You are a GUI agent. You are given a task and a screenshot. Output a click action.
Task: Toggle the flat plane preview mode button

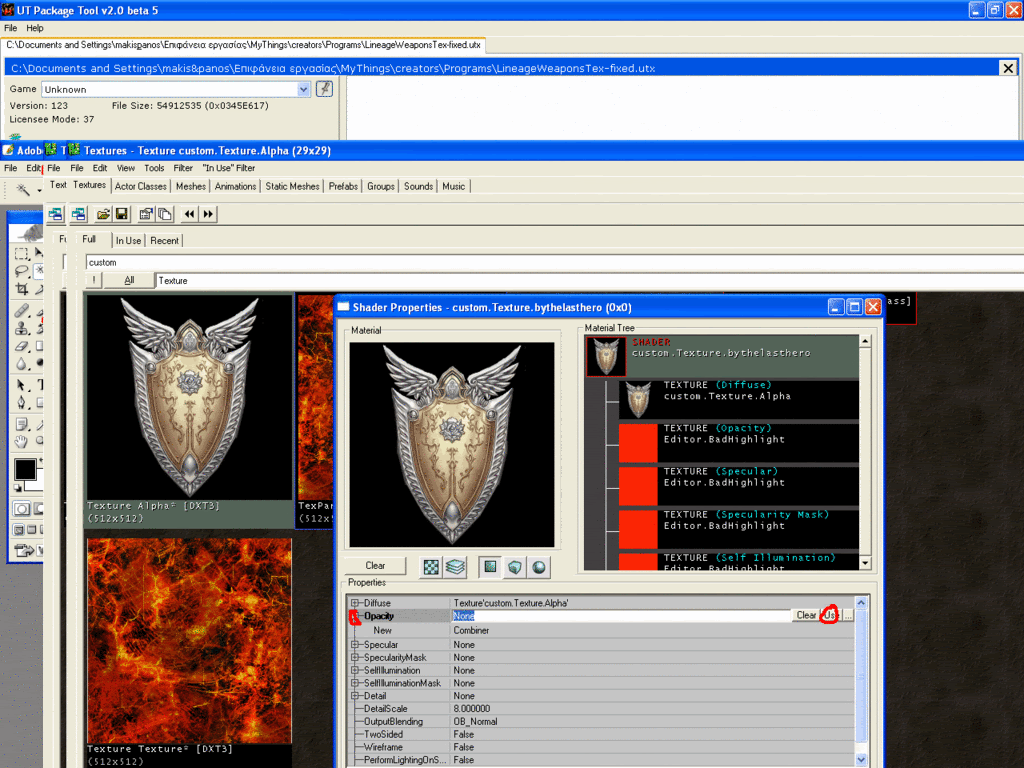pyautogui.click(x=490, y=567)
